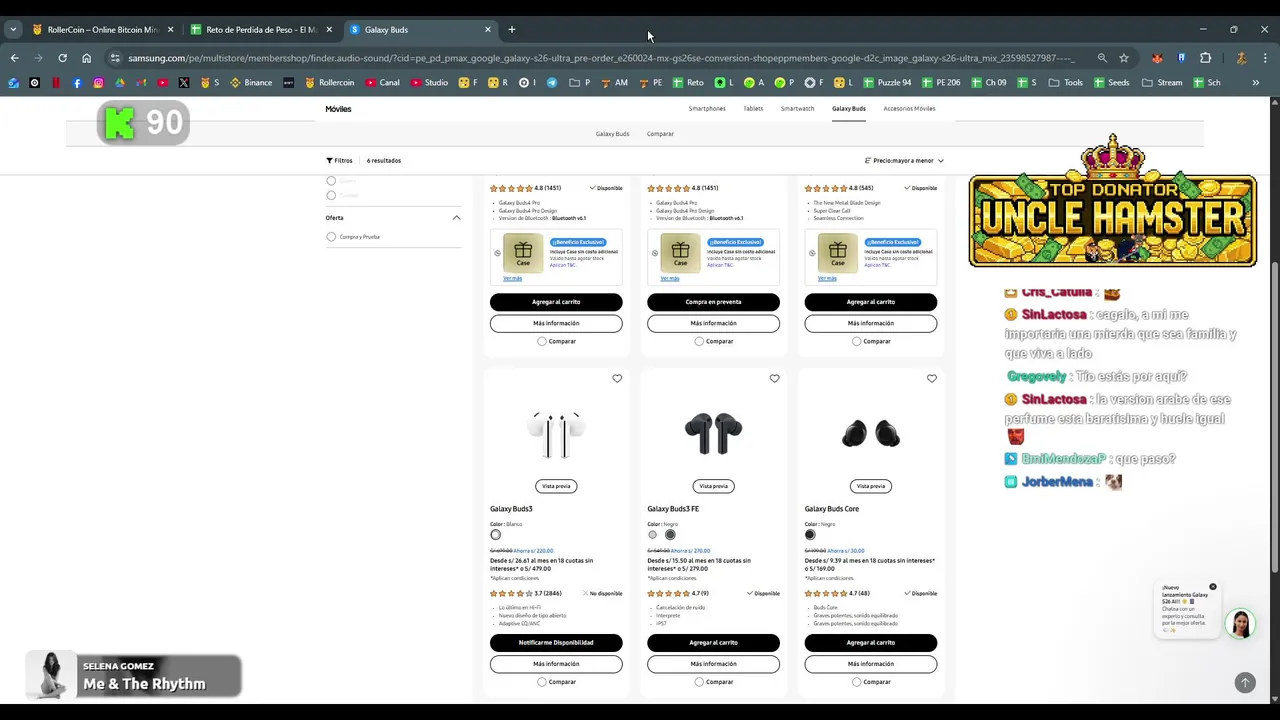1280x720 pixels.
Task: Switch to the RollerCoin browser tab
Action: pyautogui.click(x=102, y=29)
